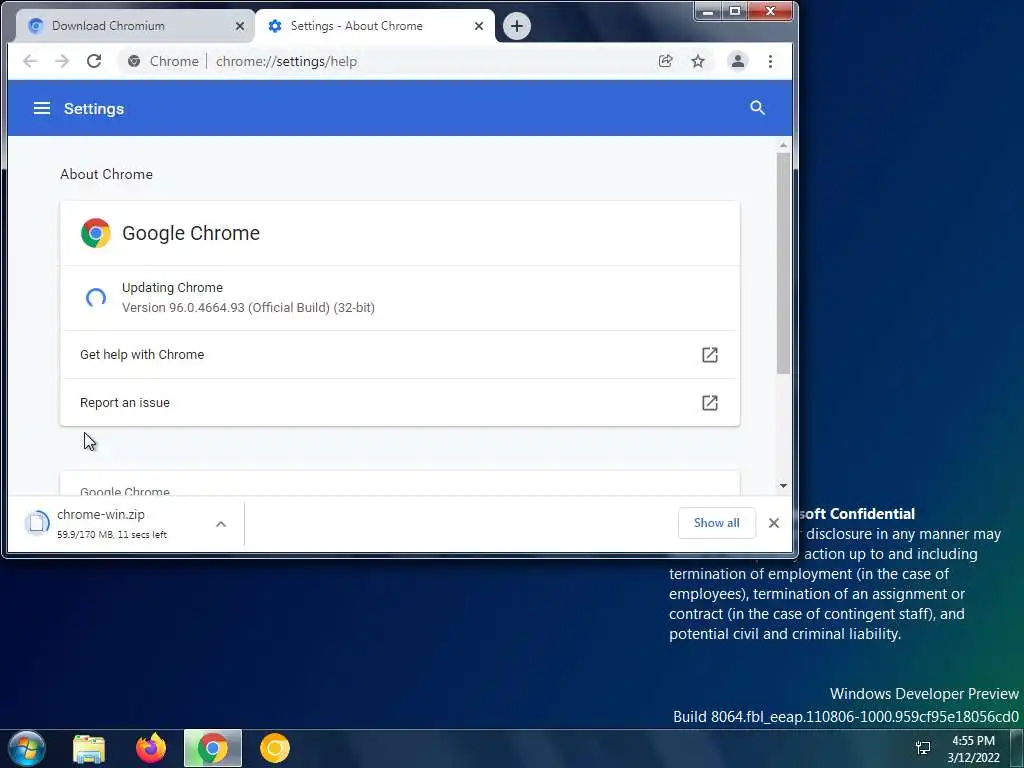Close the Settings - About Chrome tab

click(x=479, y=26)
